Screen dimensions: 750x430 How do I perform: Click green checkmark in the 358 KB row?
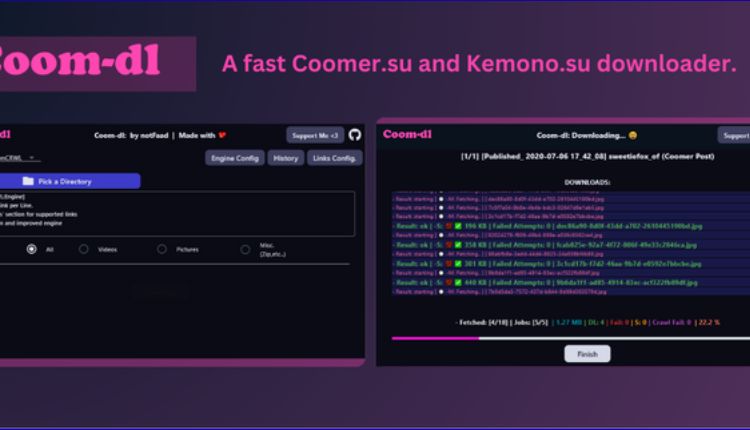pos(458,245)
